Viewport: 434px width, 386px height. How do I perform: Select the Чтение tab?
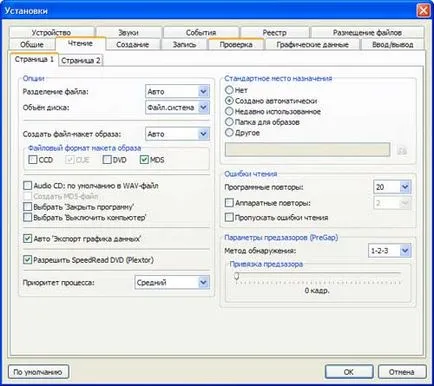click(x=80, y=44)
